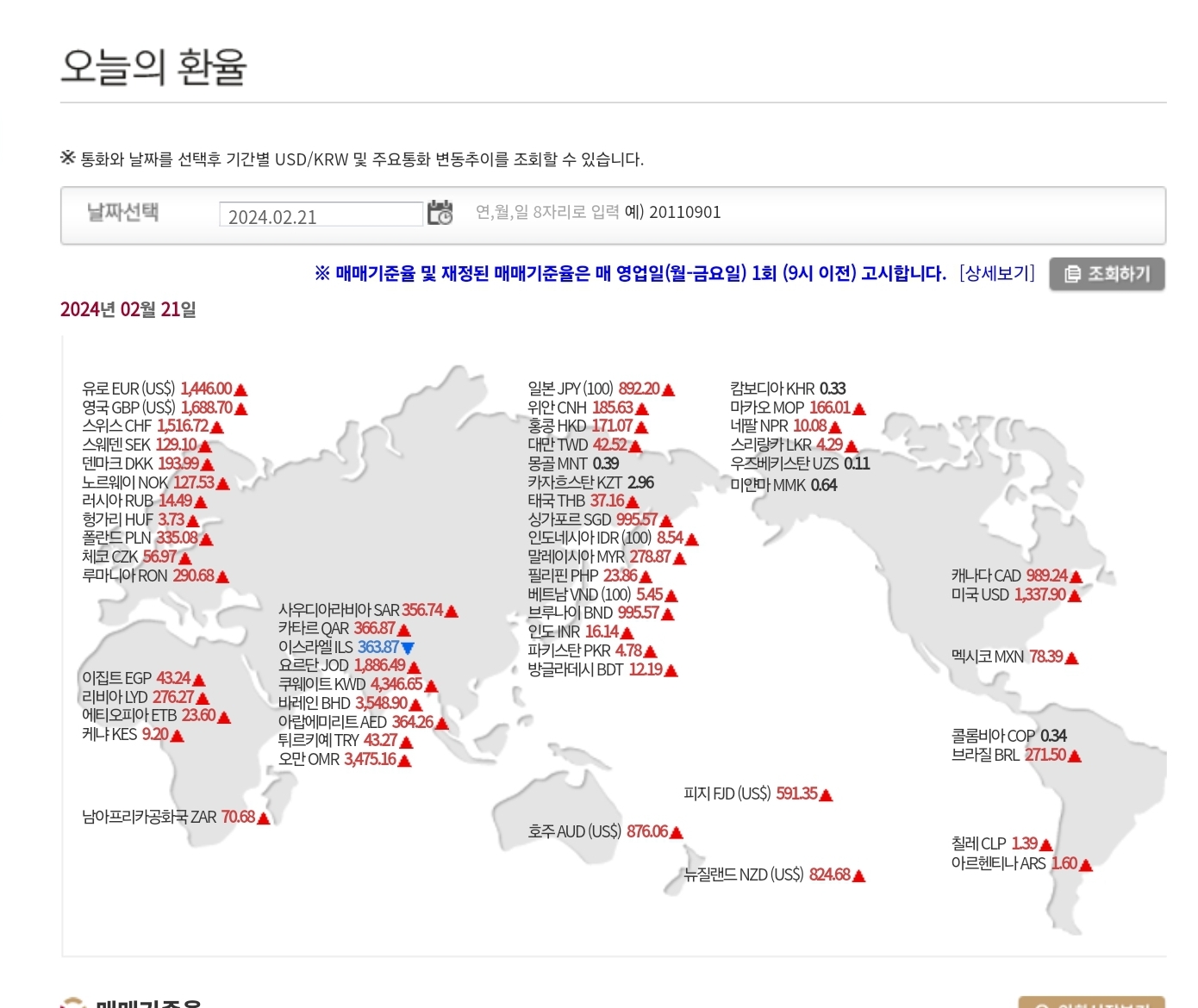Click 인도네시아 IDR (100) rate 8.54
The height and width of the screenshot is (1008, 1198).
(670, 538)
